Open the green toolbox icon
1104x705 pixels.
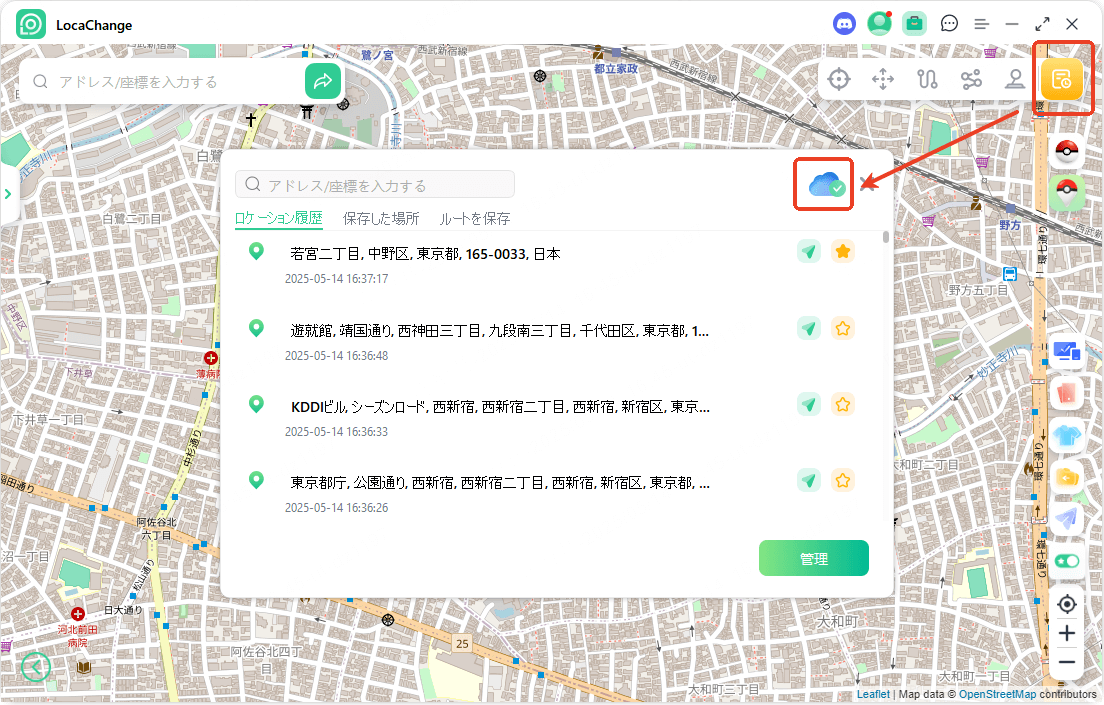tap(914, 24)
